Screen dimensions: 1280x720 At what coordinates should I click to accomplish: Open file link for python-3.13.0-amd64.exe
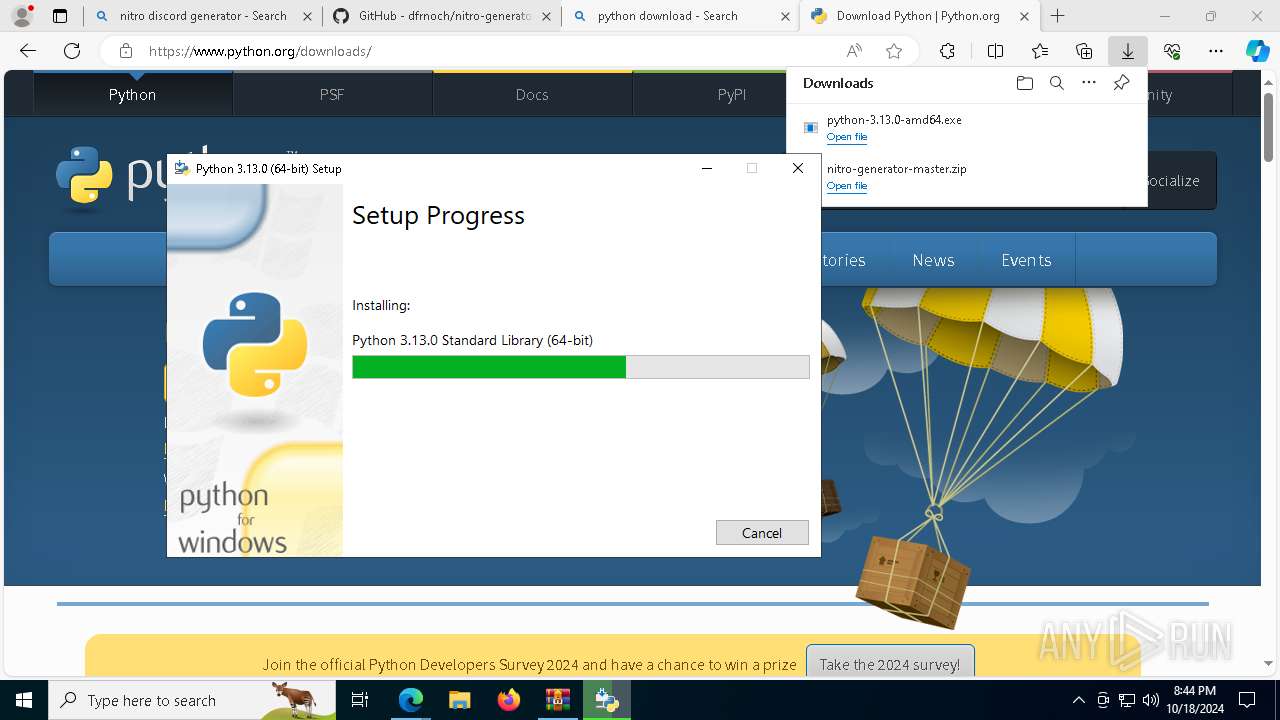coord(847,137)
